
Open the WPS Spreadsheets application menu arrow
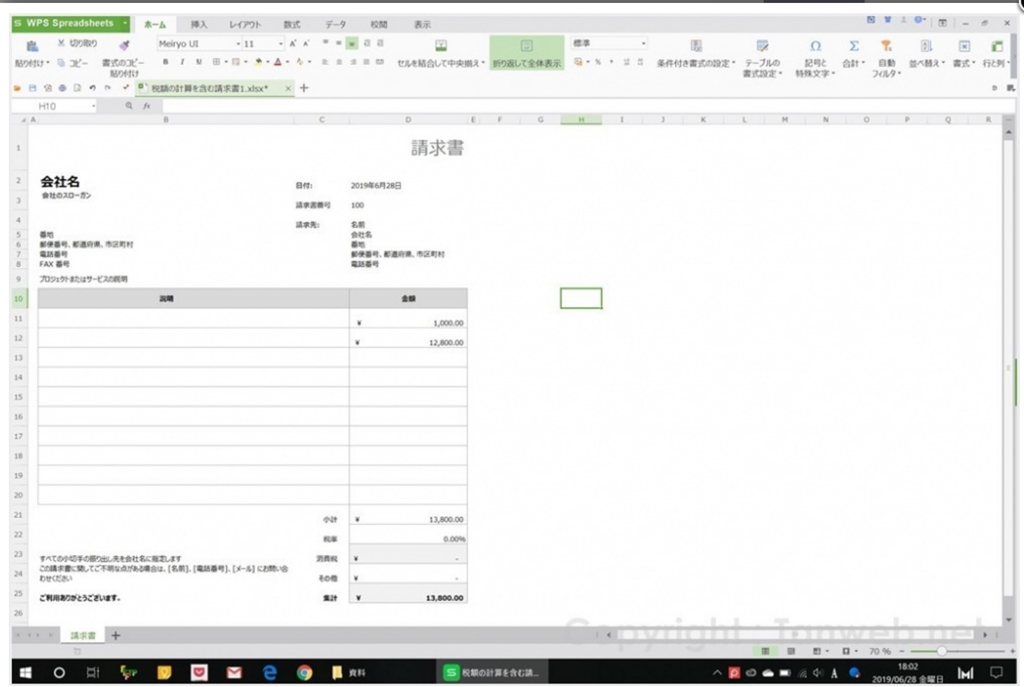pos(124,24)
